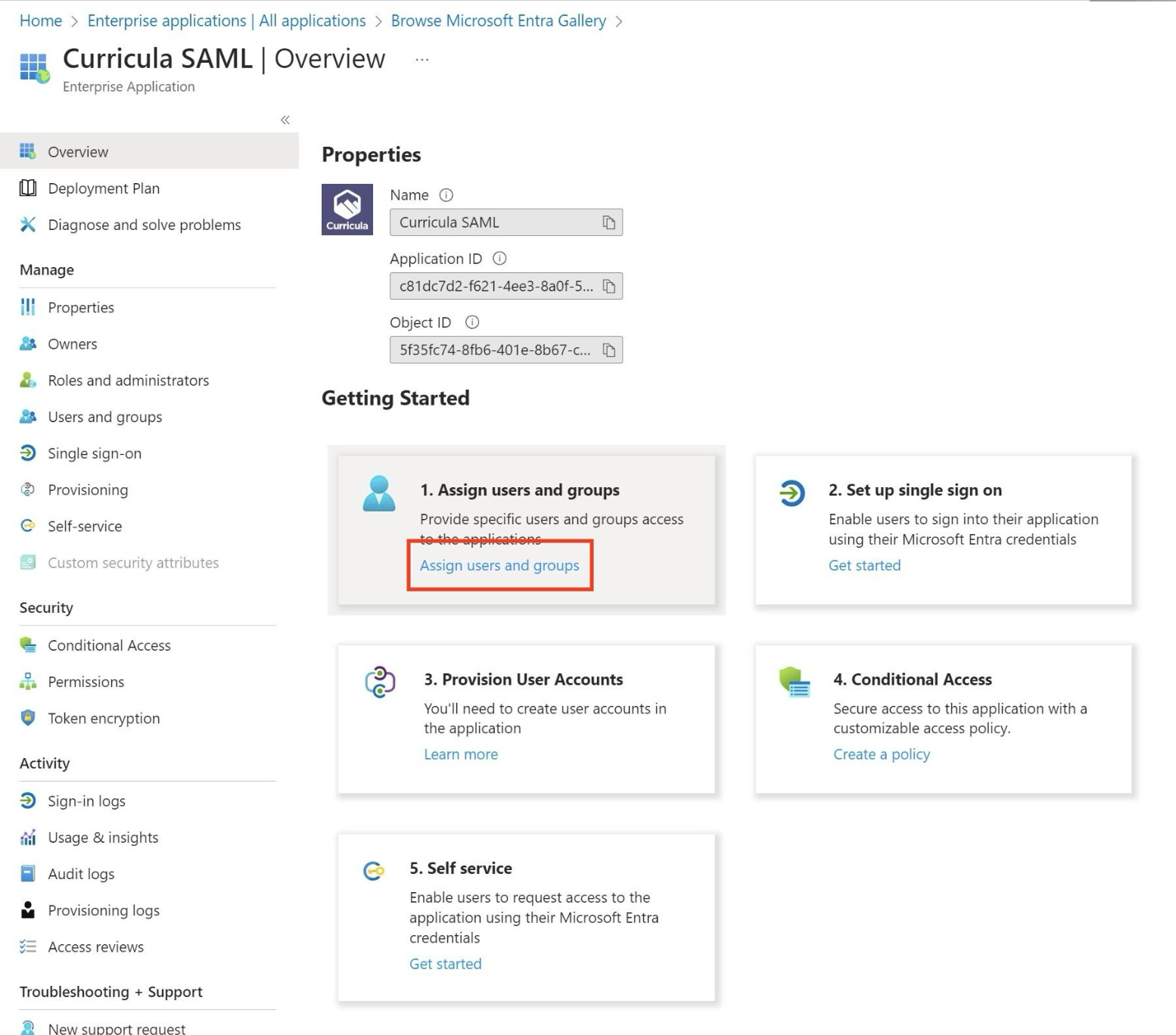Click Get started under Set up single sign on
This screenshot has height=1035, width=1176.
[864, 565]
